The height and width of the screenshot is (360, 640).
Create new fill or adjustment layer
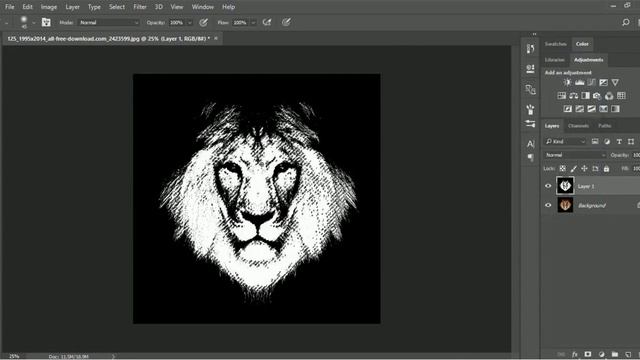click(x=601, y=354)
